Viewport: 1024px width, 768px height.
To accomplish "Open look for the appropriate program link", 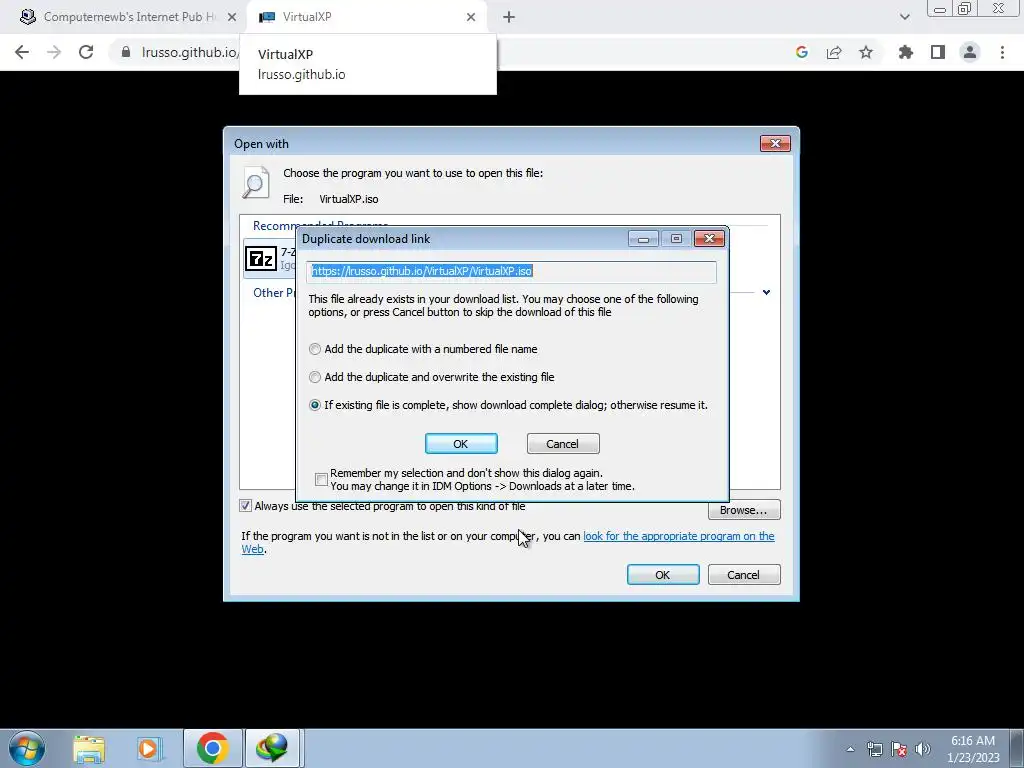I will tap(679, 536).
